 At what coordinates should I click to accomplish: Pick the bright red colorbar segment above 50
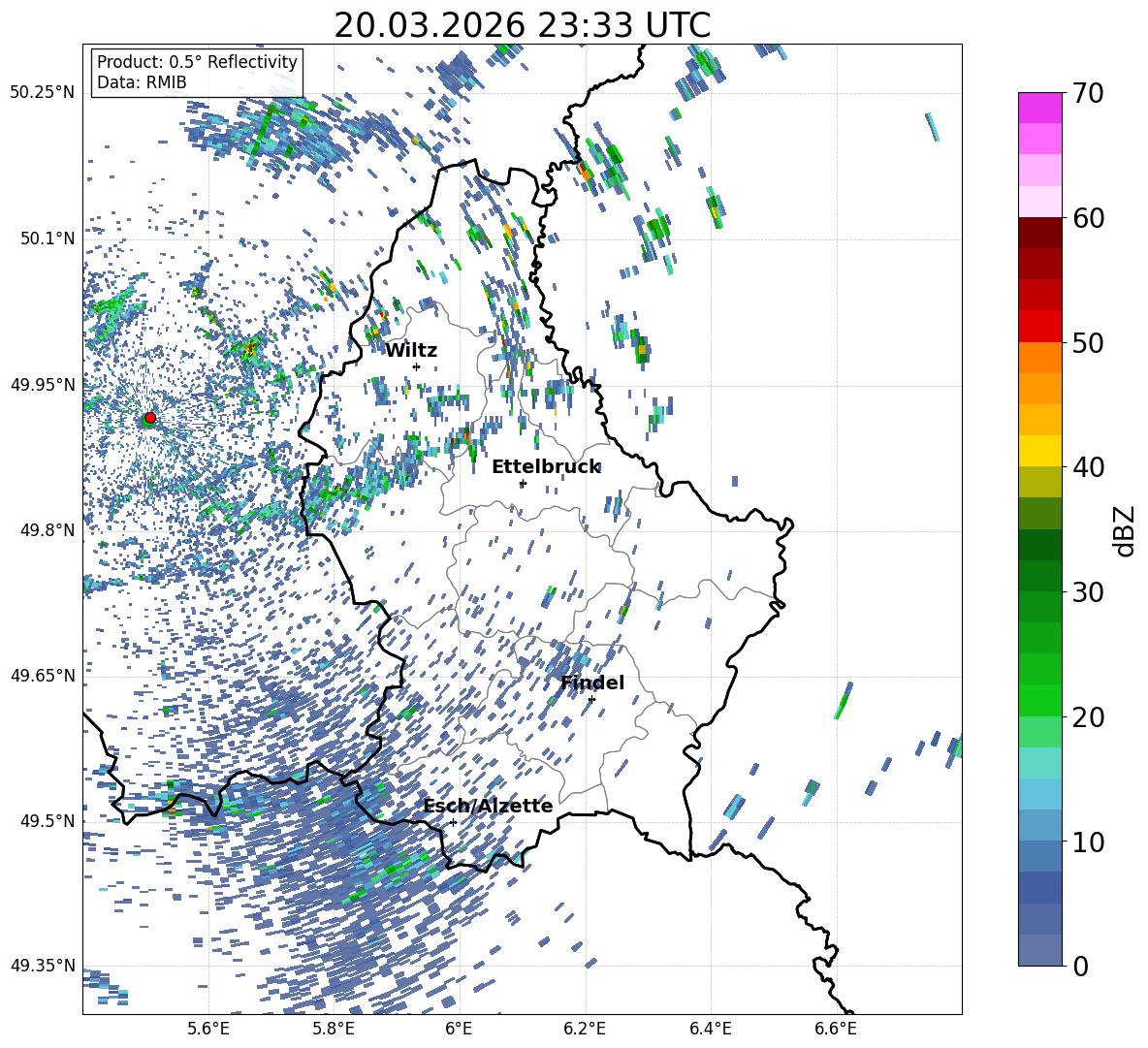pyautogui.click(x=1040, y=326)
